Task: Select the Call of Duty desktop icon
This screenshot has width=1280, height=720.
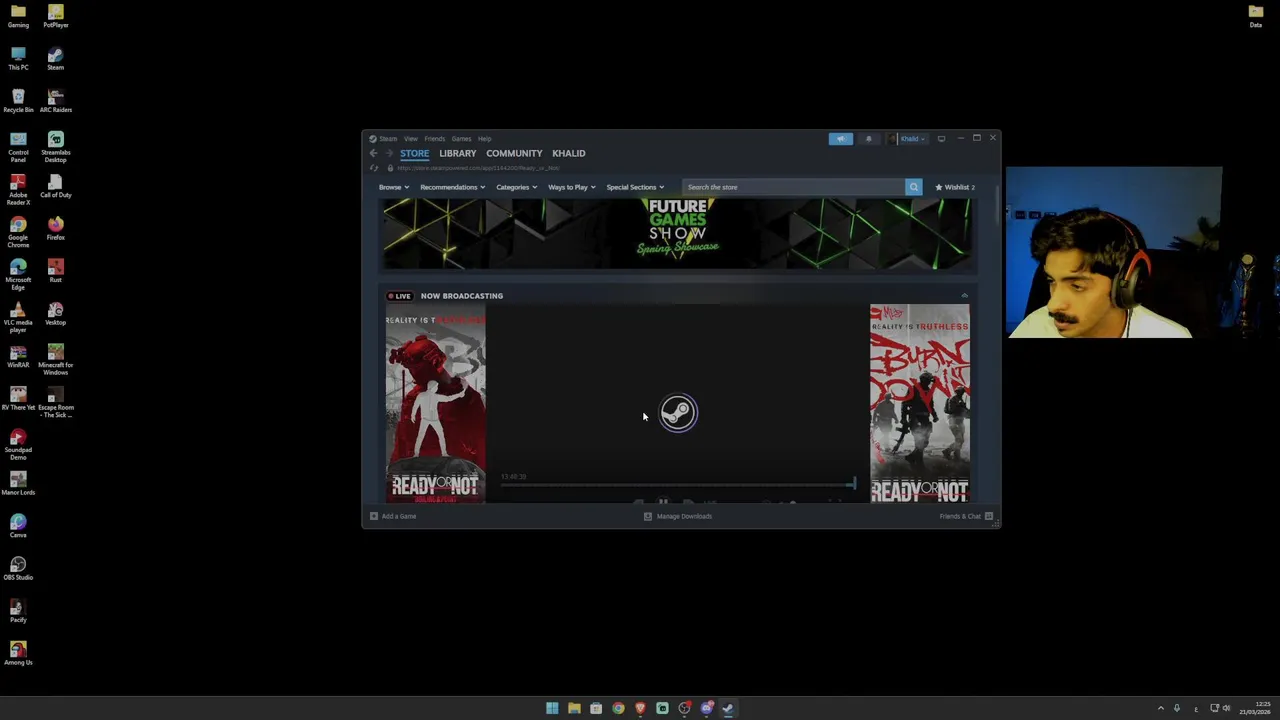Action: point(56,186)
